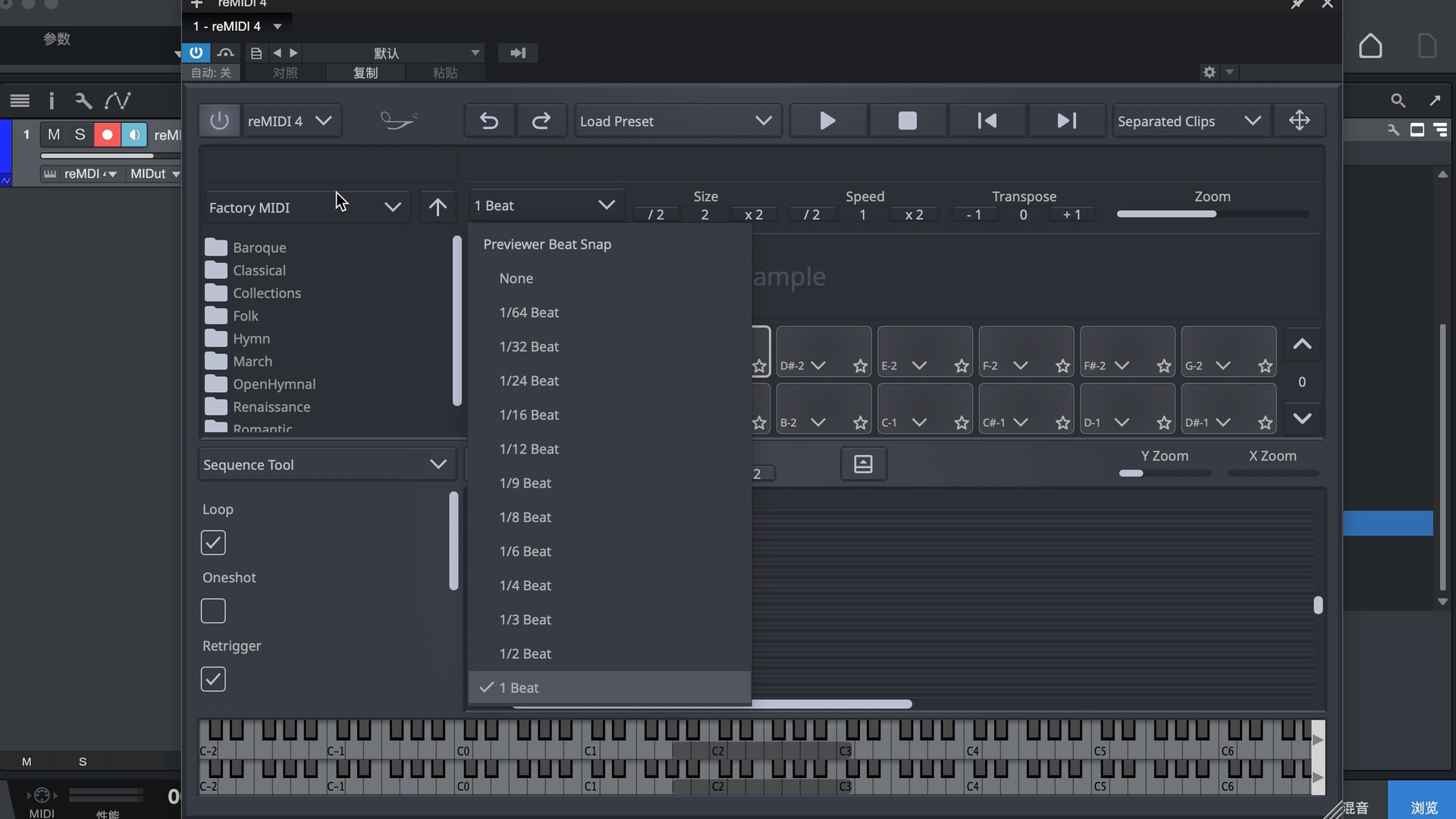Click the host plugin activate power icon

(x=196, y=52)
